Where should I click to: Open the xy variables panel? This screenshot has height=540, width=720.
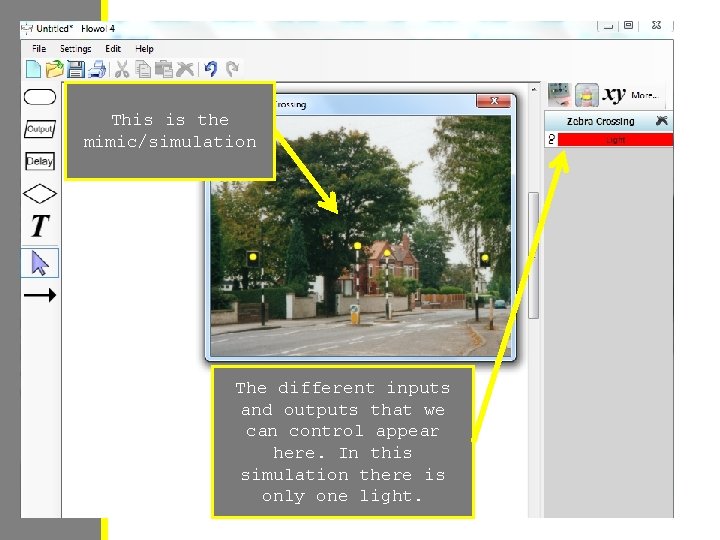pos(613,95)
